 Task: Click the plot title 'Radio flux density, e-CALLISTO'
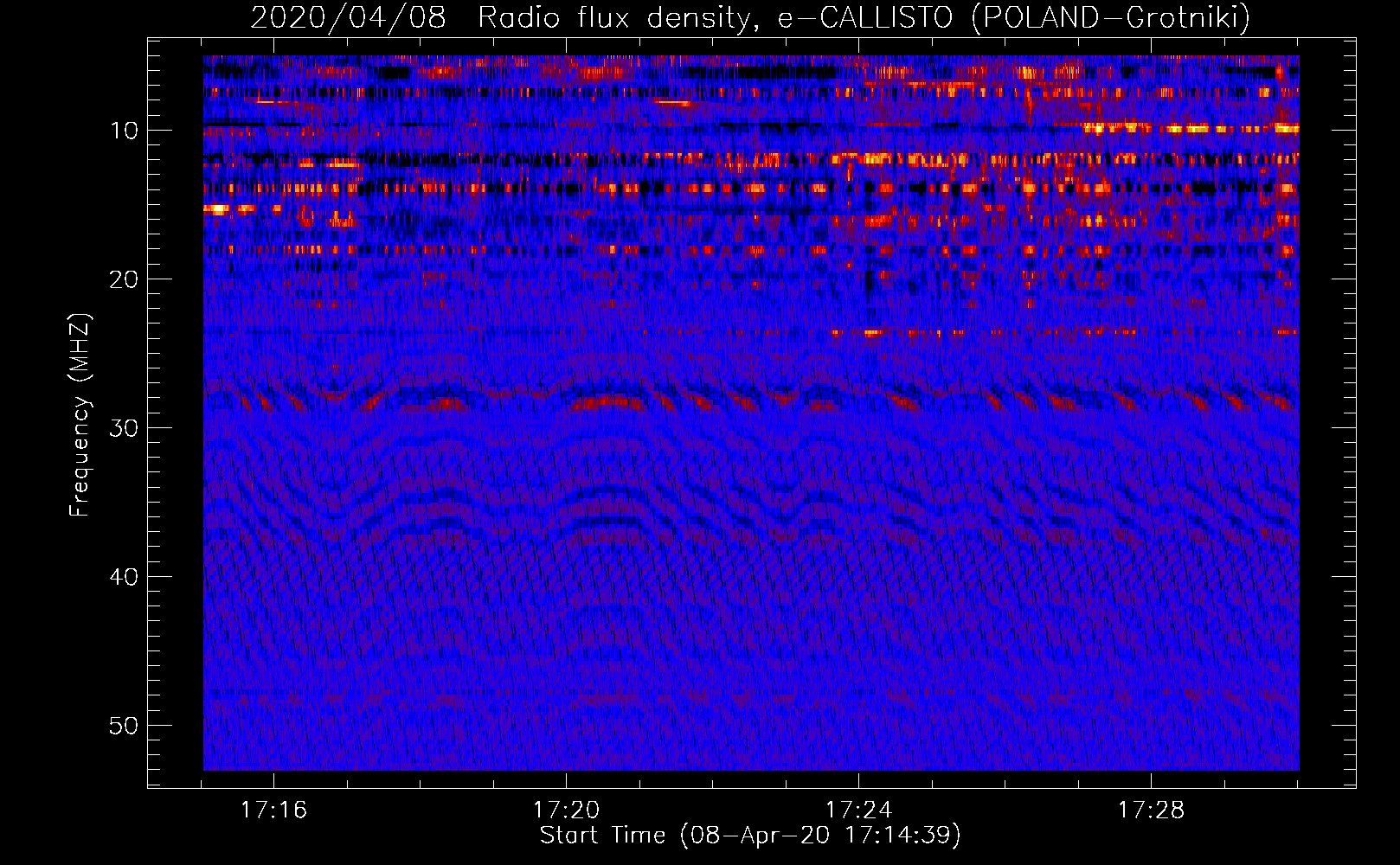716,18
